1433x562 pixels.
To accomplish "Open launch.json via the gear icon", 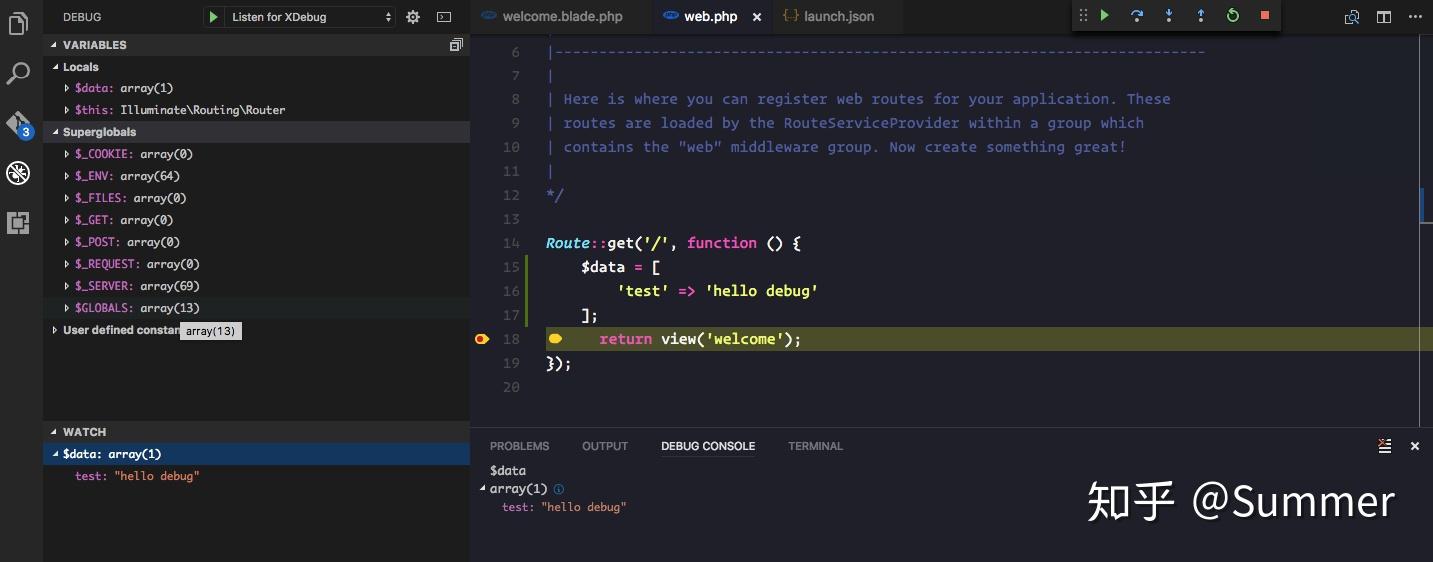I will [414, 17].
